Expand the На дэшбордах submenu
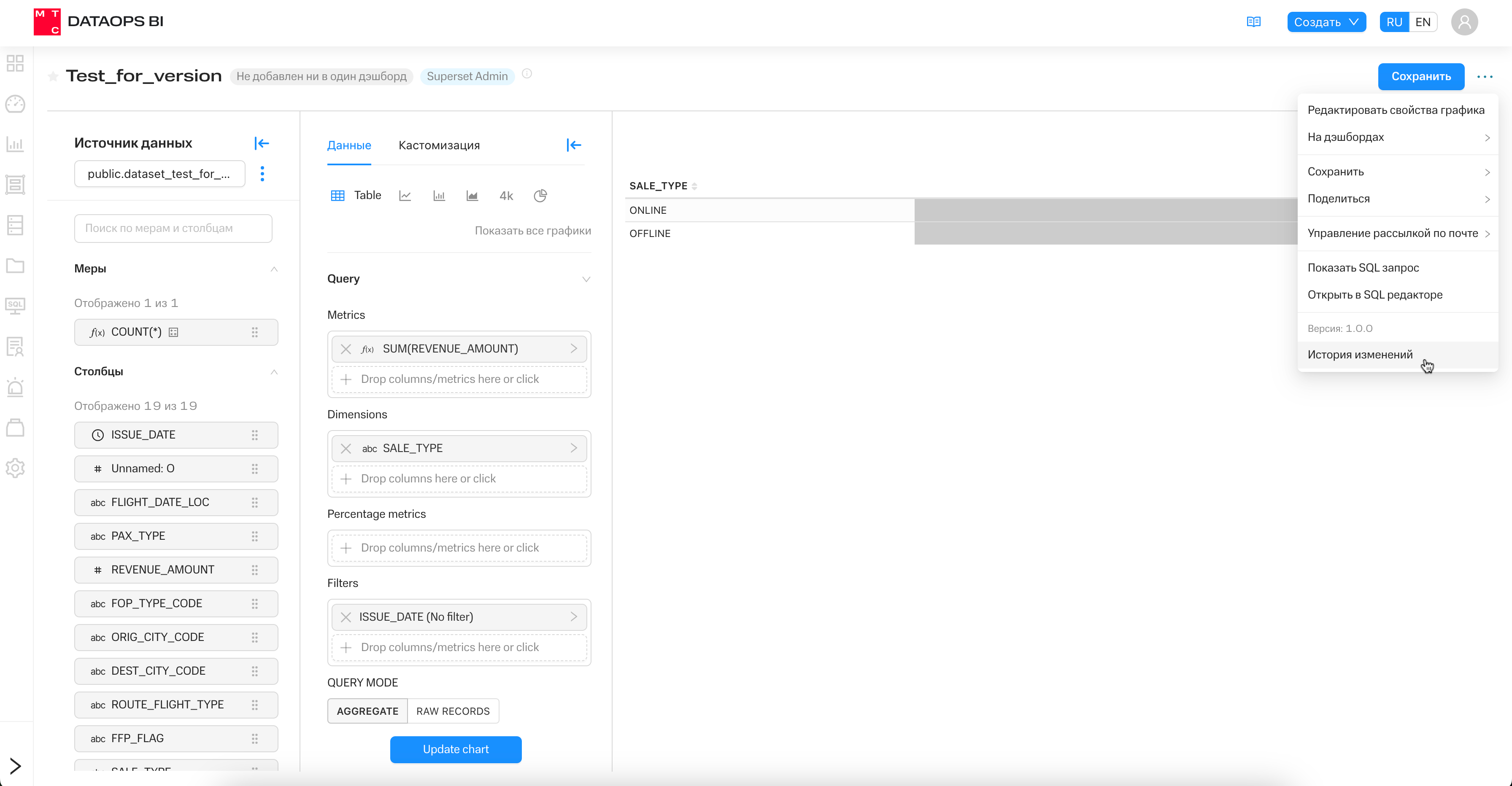Screen dimensions: 1512x786 1398,137
